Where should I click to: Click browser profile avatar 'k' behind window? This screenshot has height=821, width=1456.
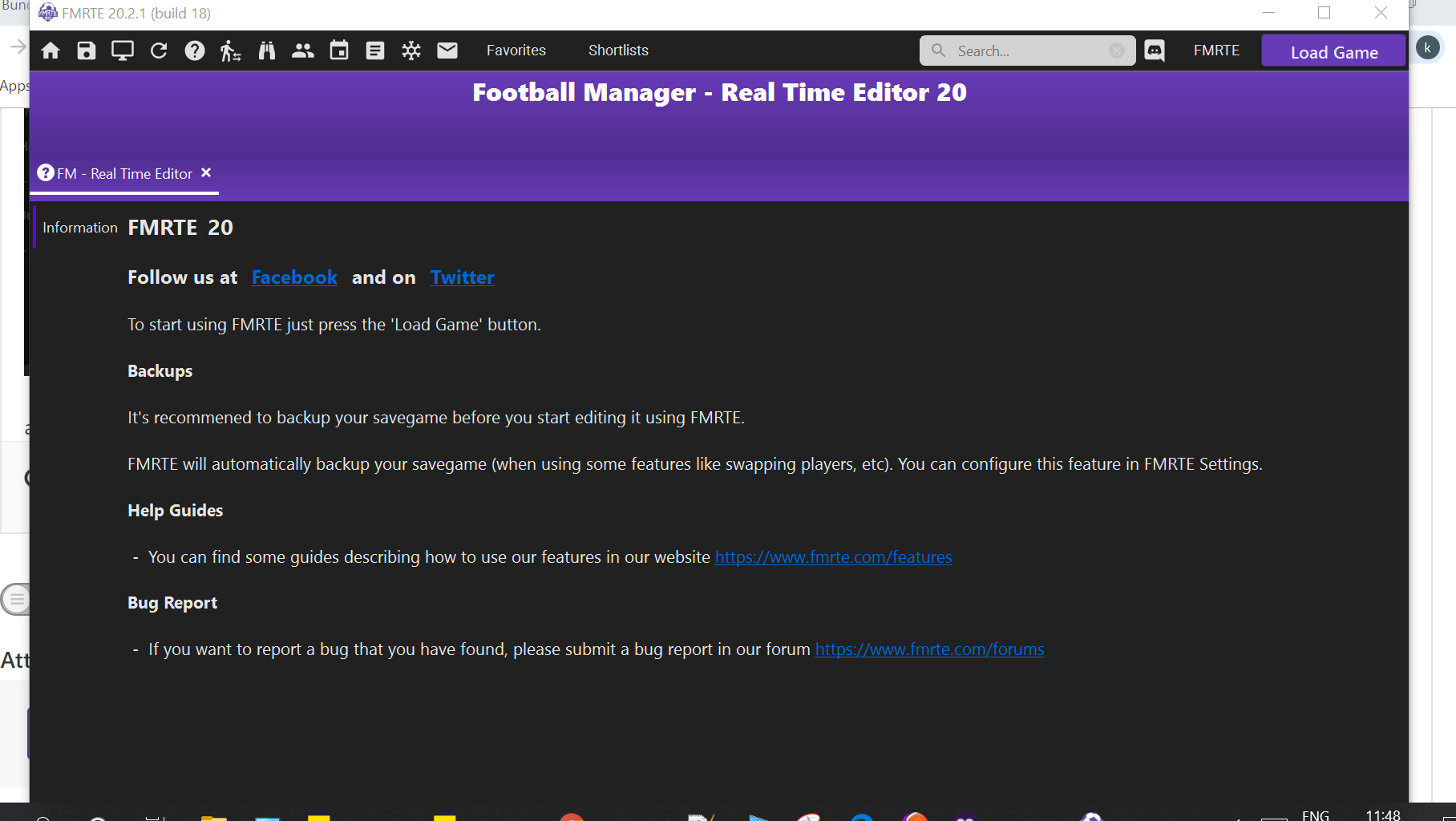[x=1427, y=48]
